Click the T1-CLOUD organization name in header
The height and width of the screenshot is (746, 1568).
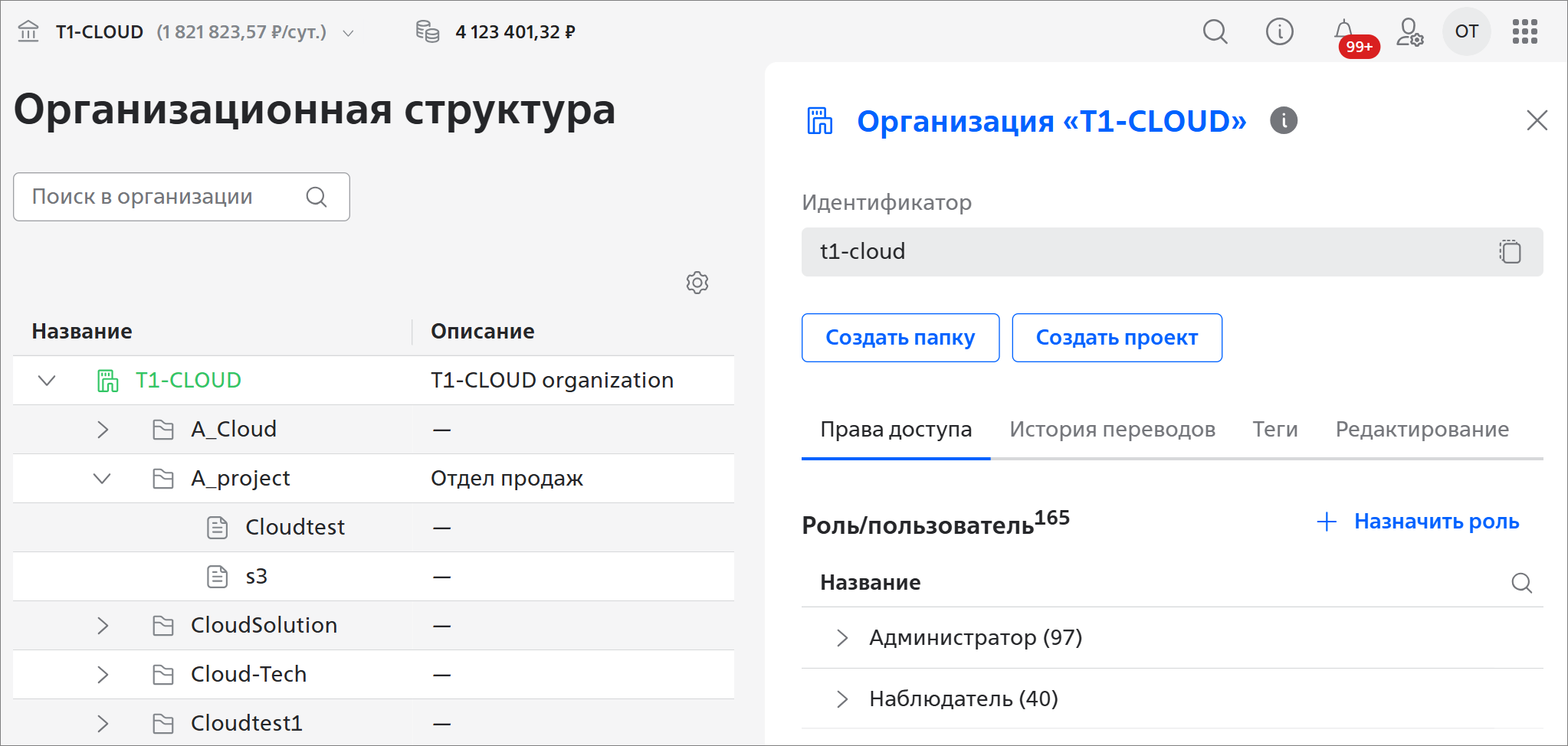click(x=100, y=32)
